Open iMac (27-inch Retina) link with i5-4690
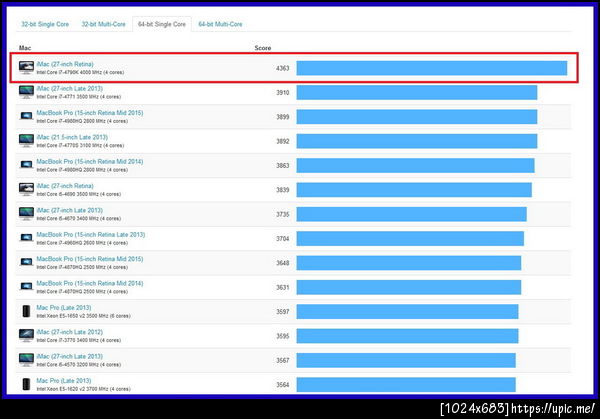Viewport: 600px width, 419px height. point(65,186)
